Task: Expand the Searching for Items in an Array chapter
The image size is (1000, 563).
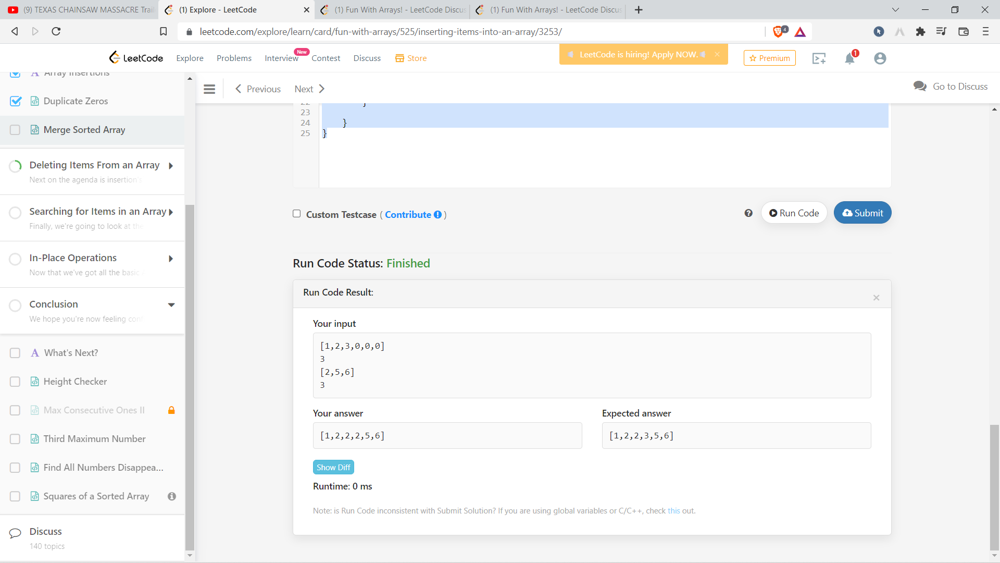Action: (171, 212)
